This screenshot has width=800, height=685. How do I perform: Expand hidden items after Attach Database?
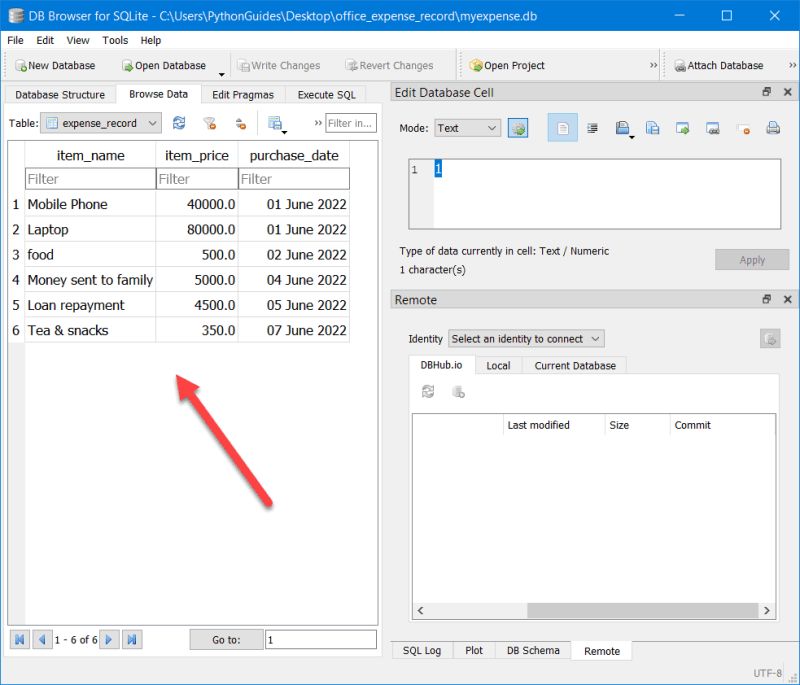(x=792, y=65)
